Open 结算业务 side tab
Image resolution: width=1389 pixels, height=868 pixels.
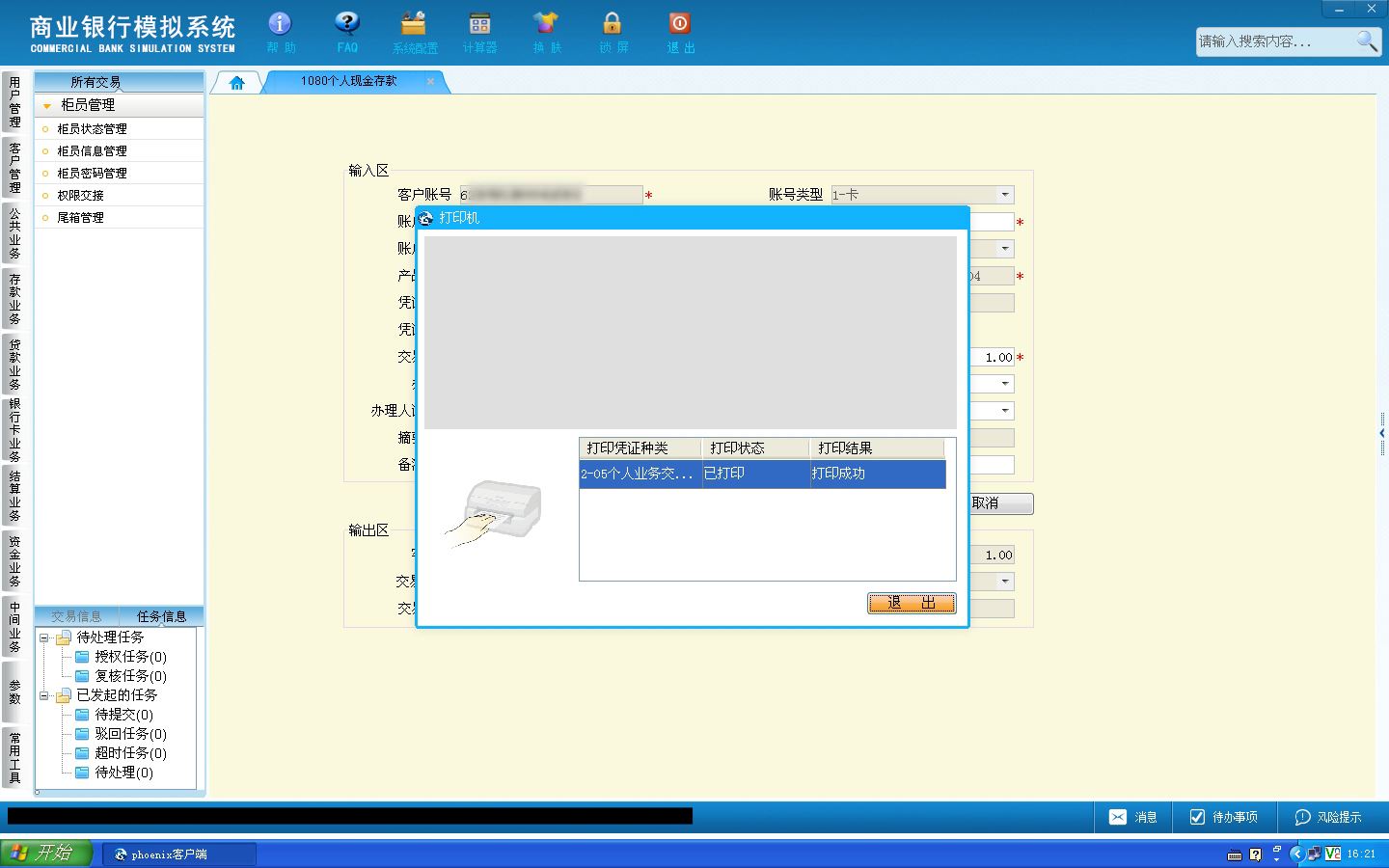tap(14, 496)
